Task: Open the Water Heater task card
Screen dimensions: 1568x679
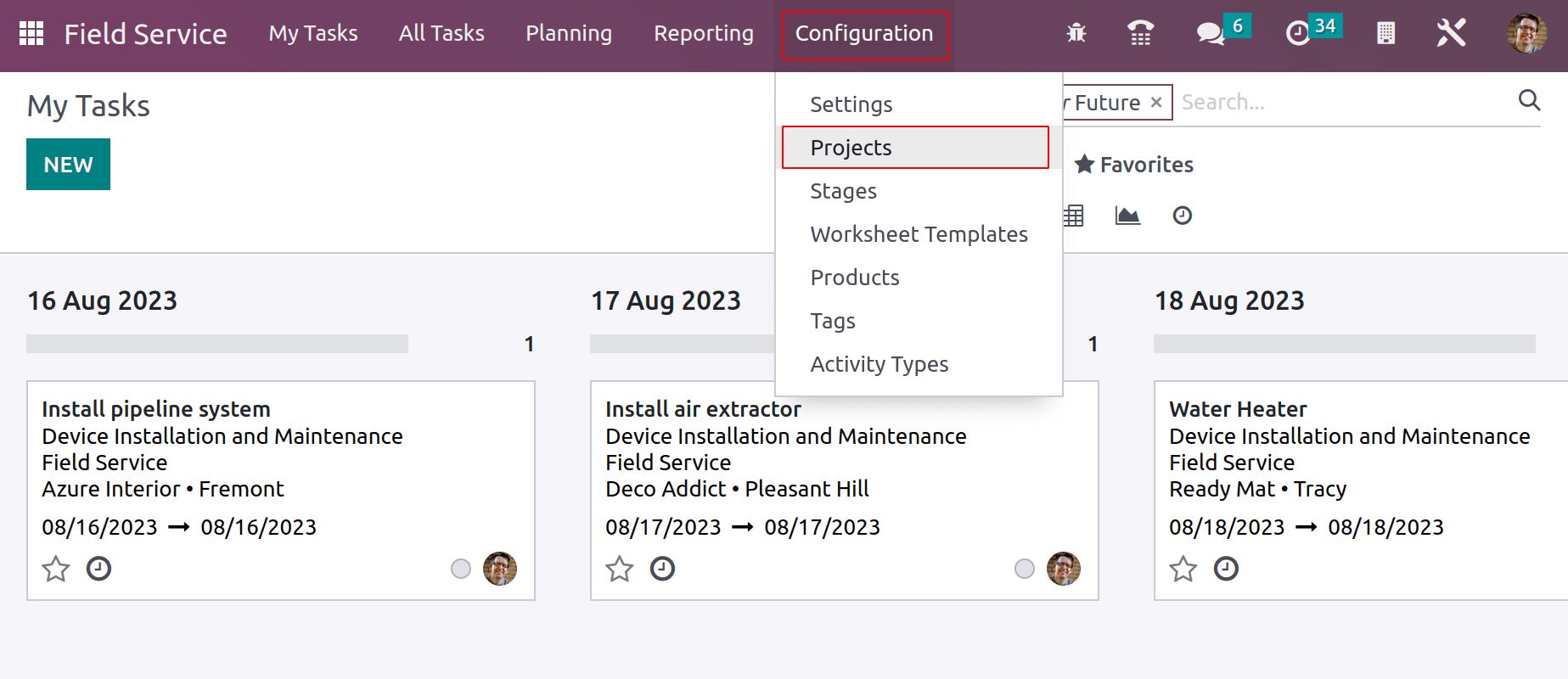Action: [x=1361, y=491]
